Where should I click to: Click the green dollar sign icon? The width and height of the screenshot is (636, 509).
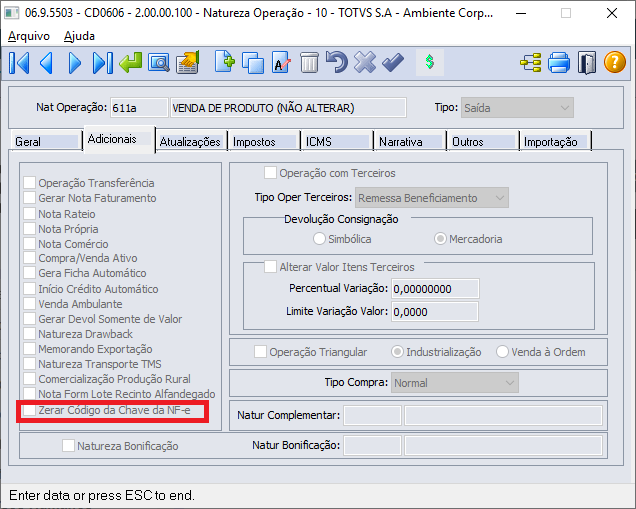click(x=430, y=62)
